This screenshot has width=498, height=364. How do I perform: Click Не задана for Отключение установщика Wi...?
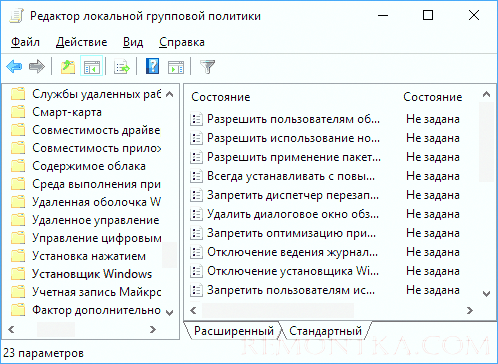(x=433, y=271)
